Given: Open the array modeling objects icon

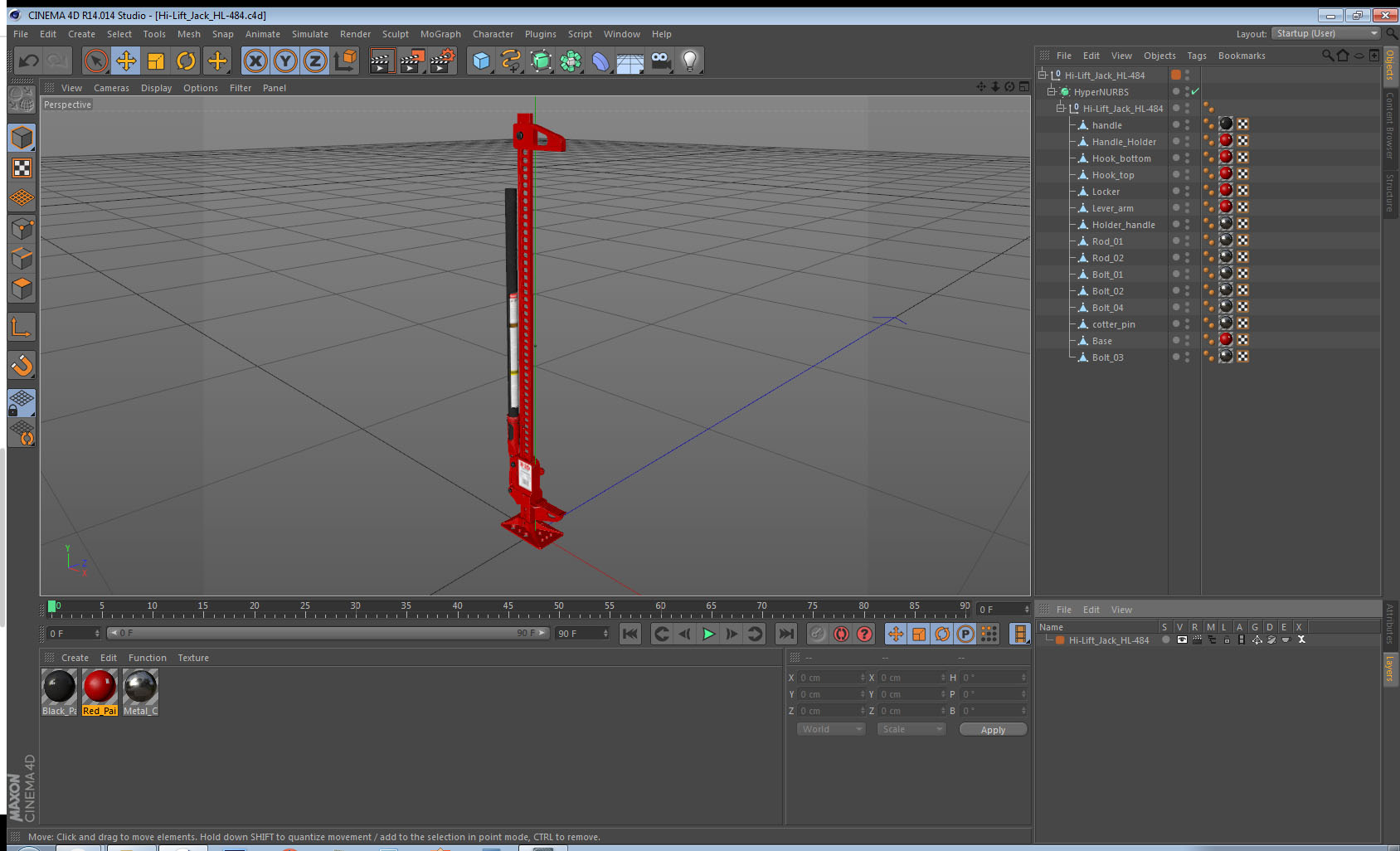Looking at the screenshot, I should [571, 61].
